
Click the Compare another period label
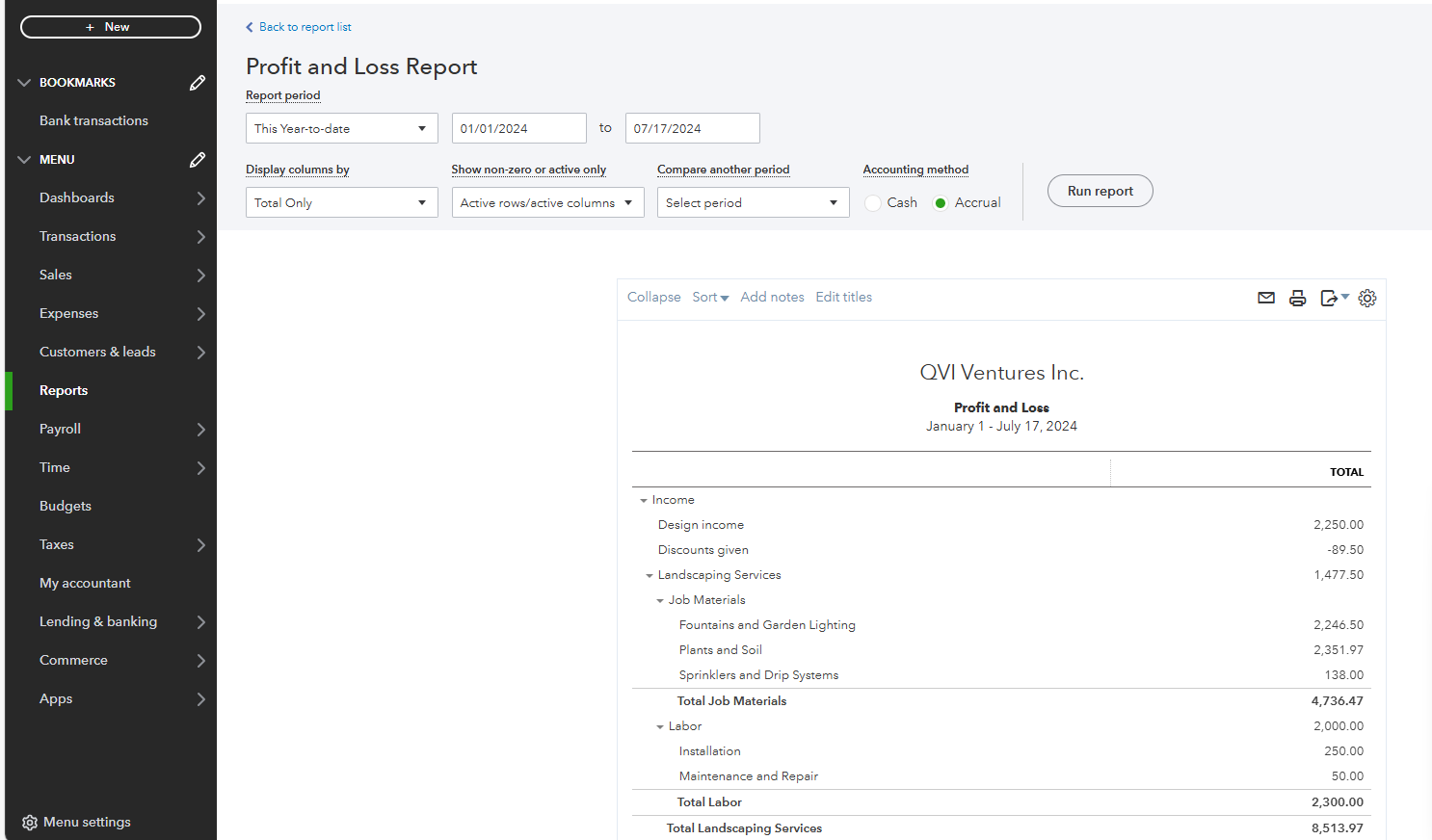click(723, 170)
